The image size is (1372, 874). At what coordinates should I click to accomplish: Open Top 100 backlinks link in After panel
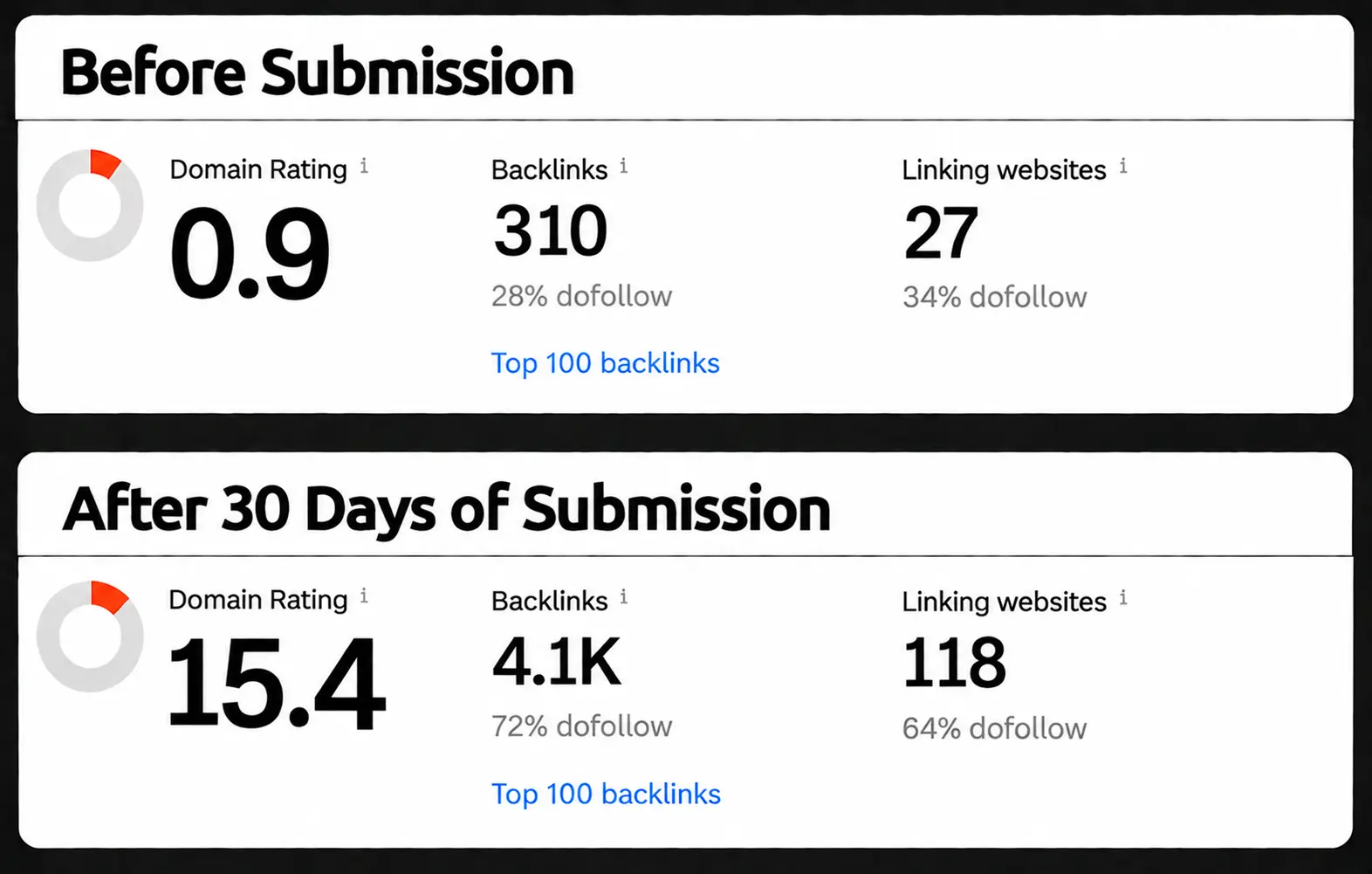[606, 795]
